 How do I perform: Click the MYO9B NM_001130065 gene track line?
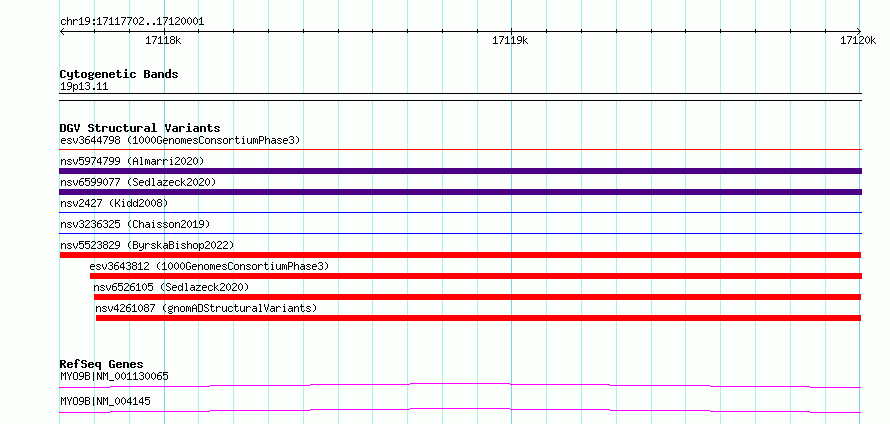(460, 385)
